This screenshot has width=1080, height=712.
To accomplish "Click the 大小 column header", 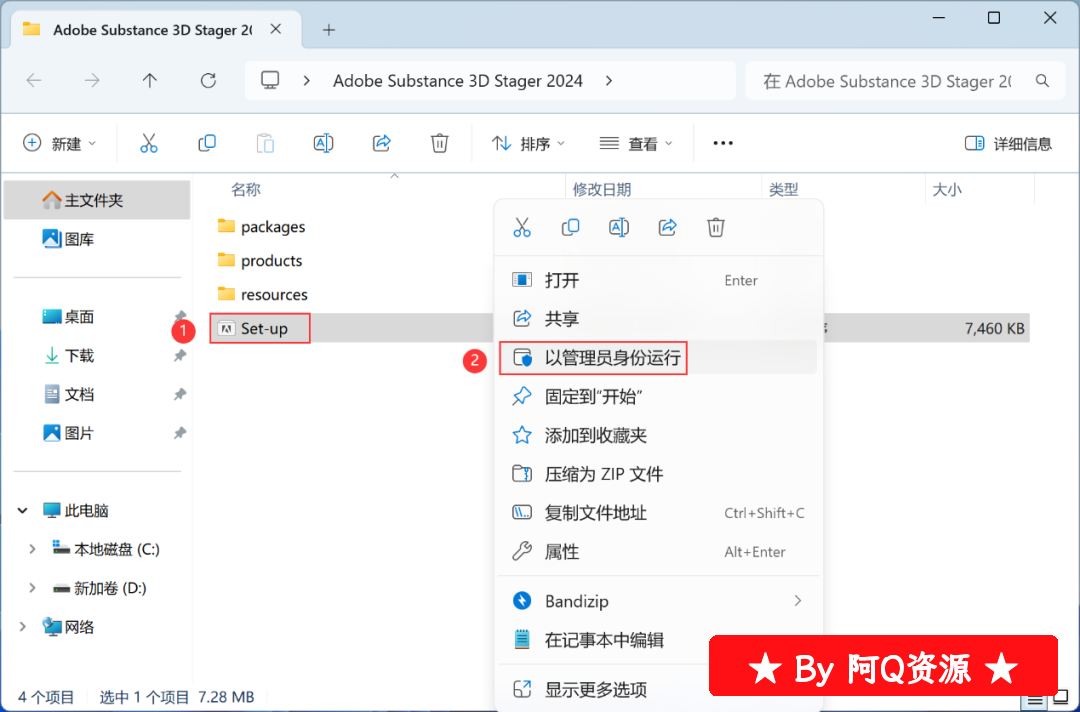I will tap(947, 190).
